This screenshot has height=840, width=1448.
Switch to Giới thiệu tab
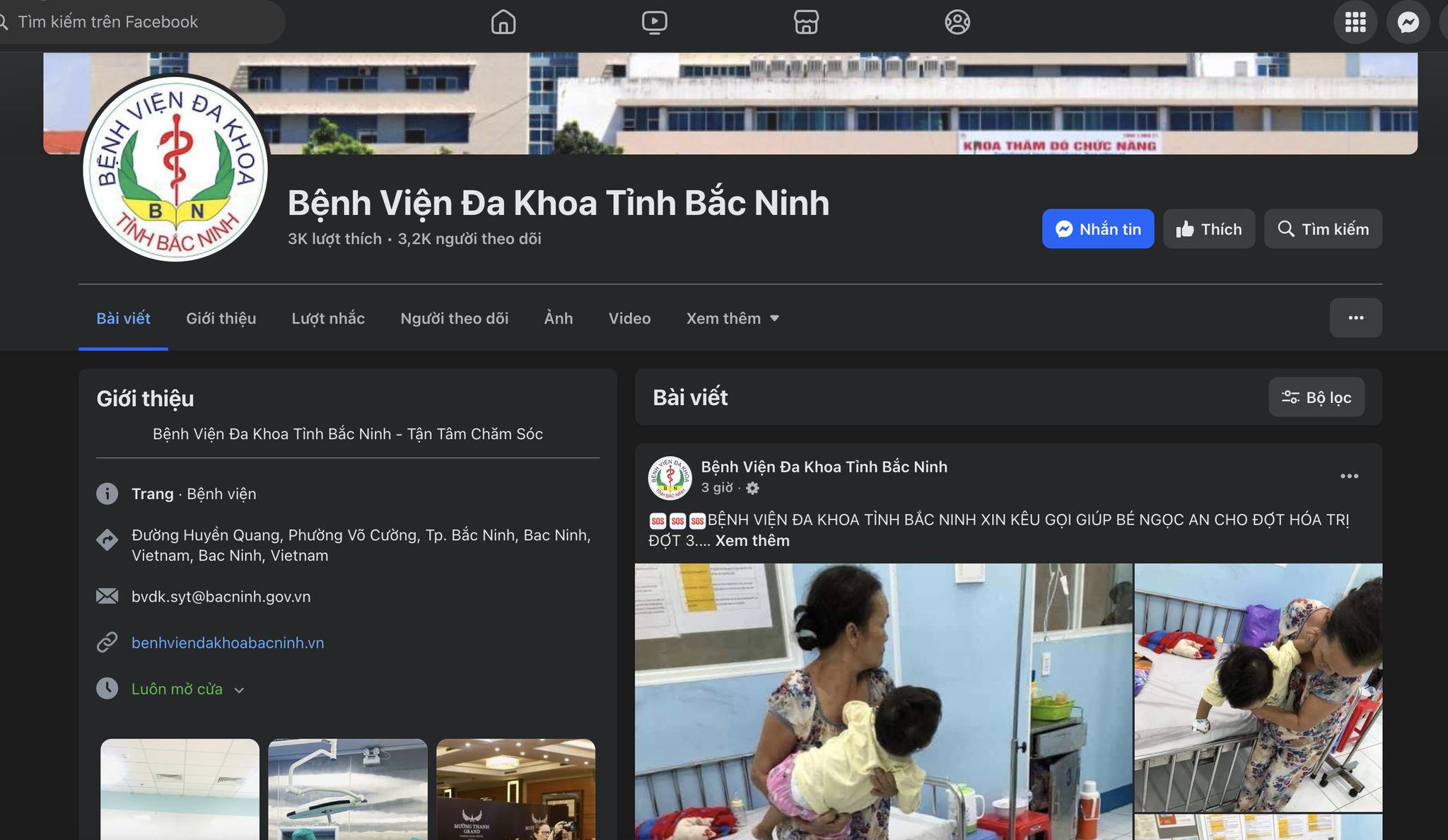[x=221, y=318]
